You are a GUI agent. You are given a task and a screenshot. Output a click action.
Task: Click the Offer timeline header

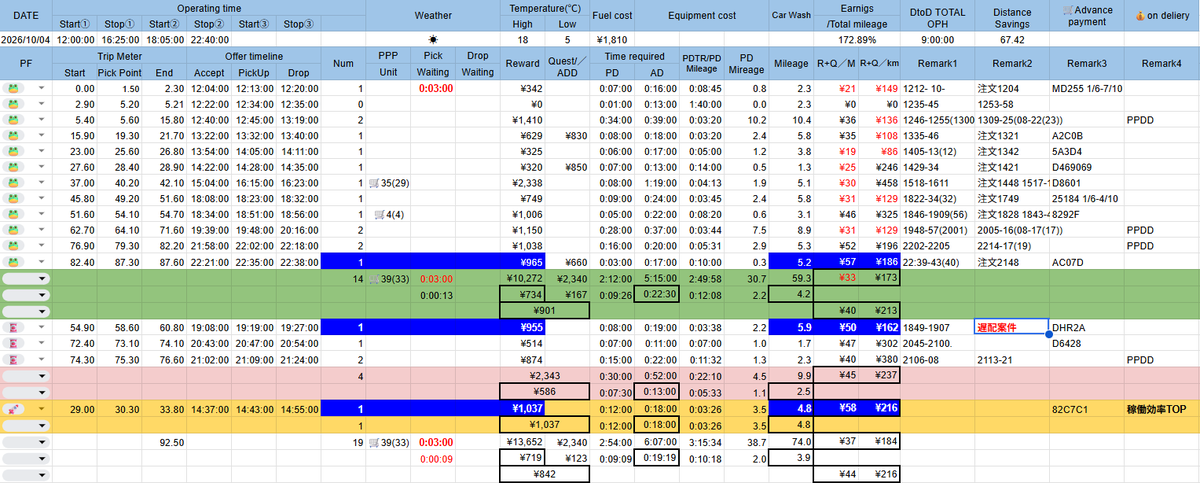point(254,56)
